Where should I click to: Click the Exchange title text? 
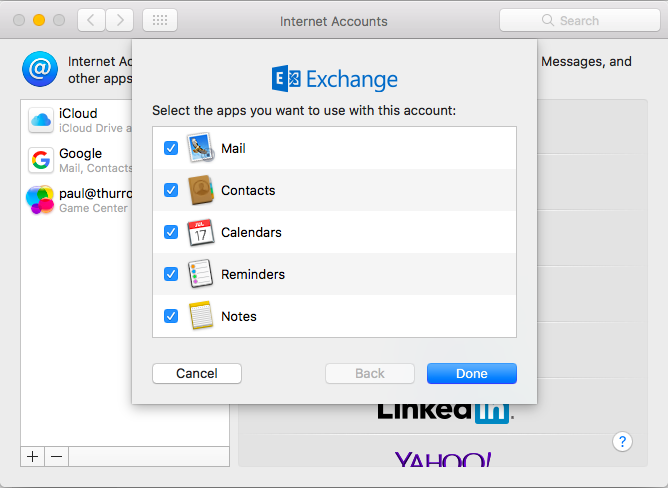pyautogui.click(x=352, y=80)
